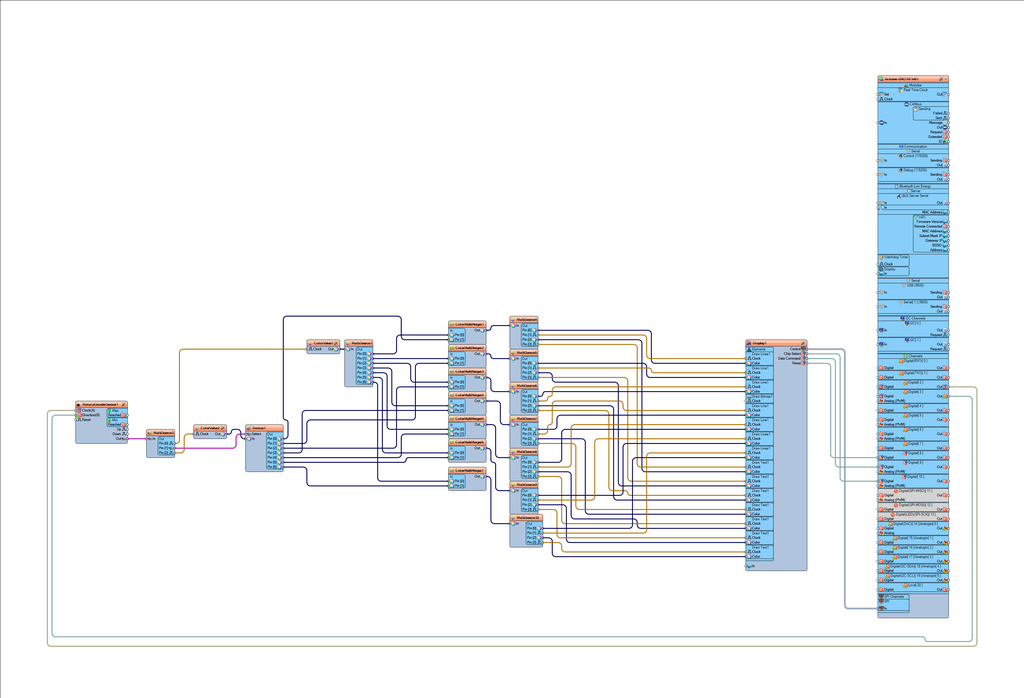
Task: Select the MultiSource10 component title
Action: [526, 518]
